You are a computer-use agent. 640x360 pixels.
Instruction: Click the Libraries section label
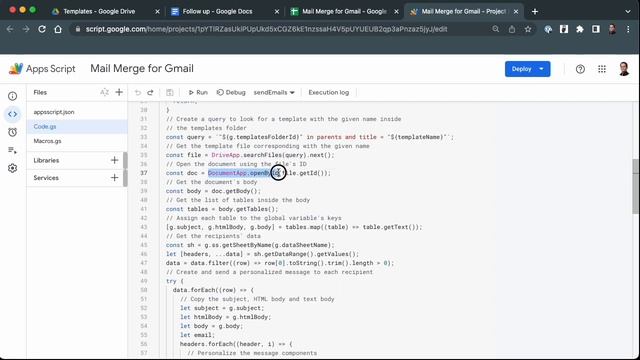(x=46, y=160)
